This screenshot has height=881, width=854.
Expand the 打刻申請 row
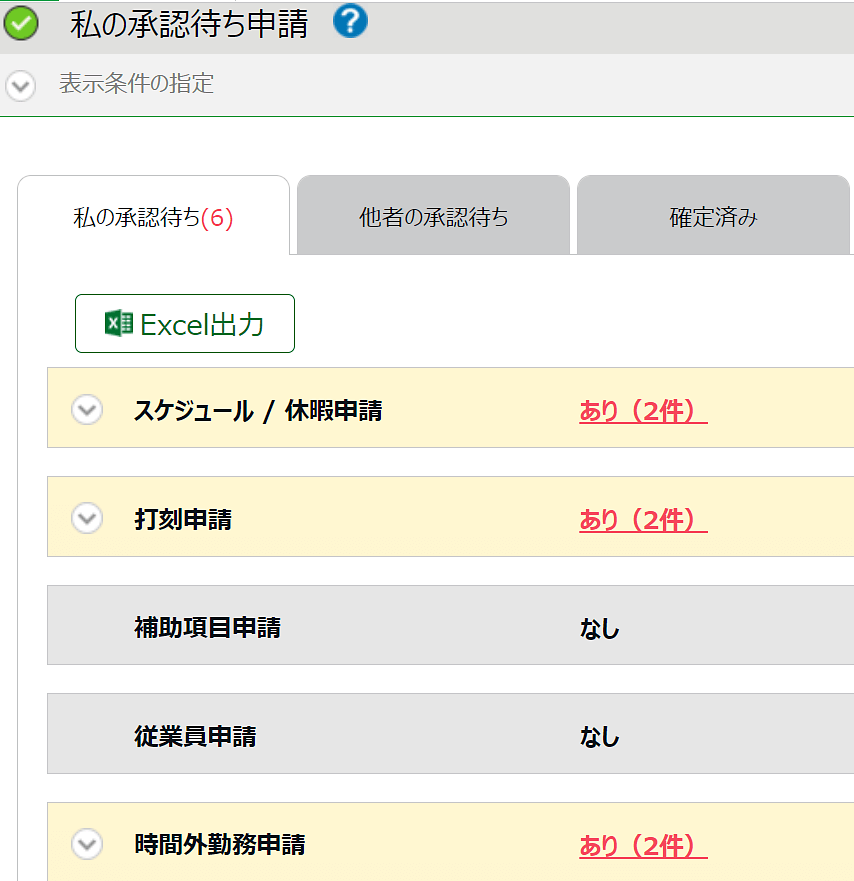coord(87,518)
